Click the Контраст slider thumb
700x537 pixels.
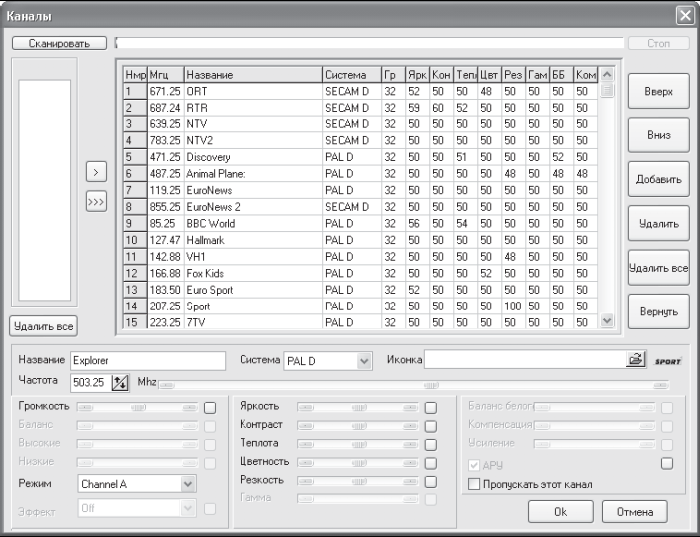(x=359, y=426)
